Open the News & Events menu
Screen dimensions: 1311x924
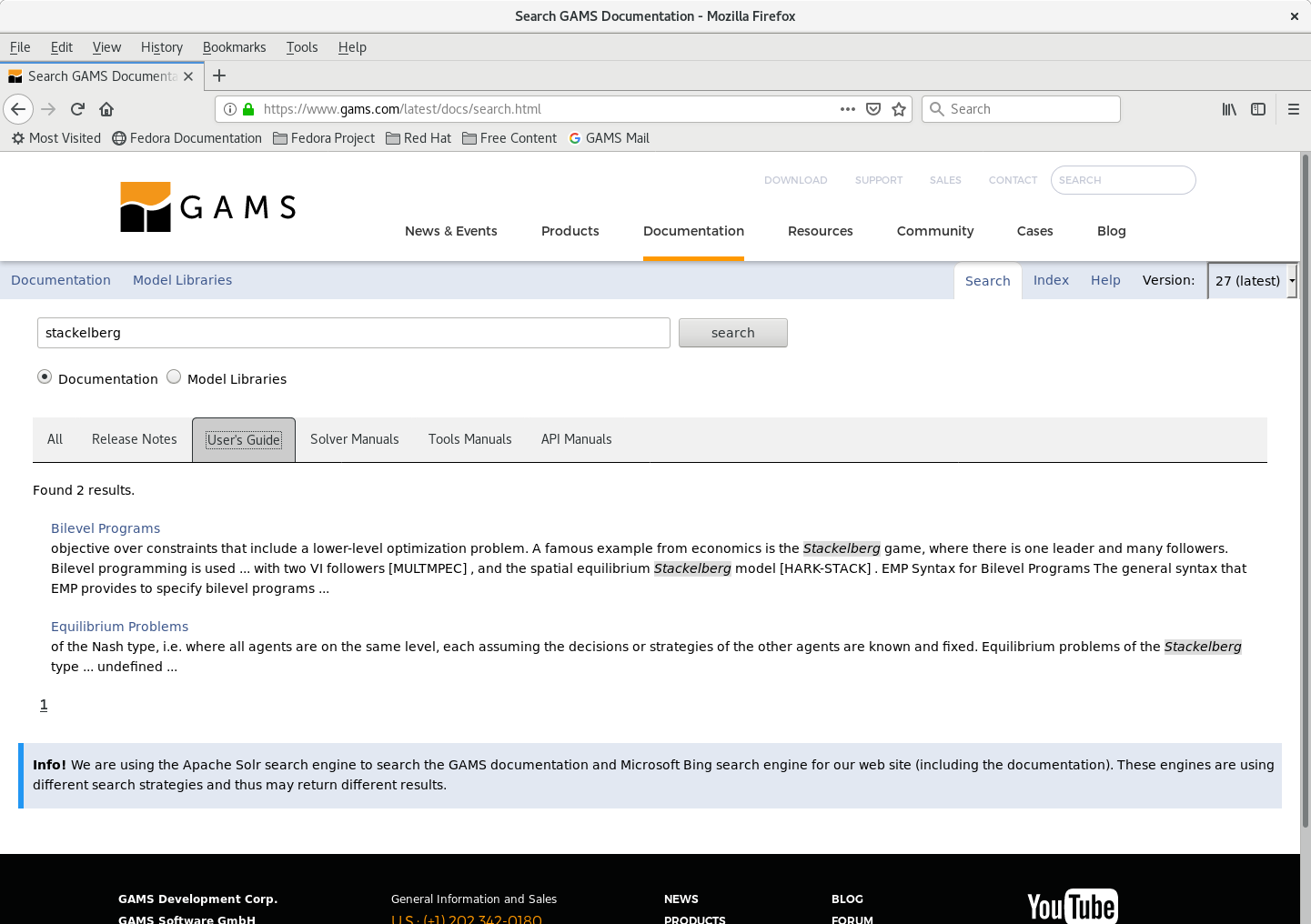pyautogui.click(x=451, y=231)
